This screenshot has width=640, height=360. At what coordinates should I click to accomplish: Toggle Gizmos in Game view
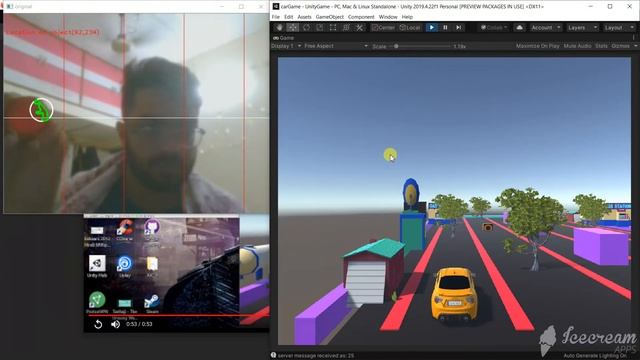click(620, 46)
